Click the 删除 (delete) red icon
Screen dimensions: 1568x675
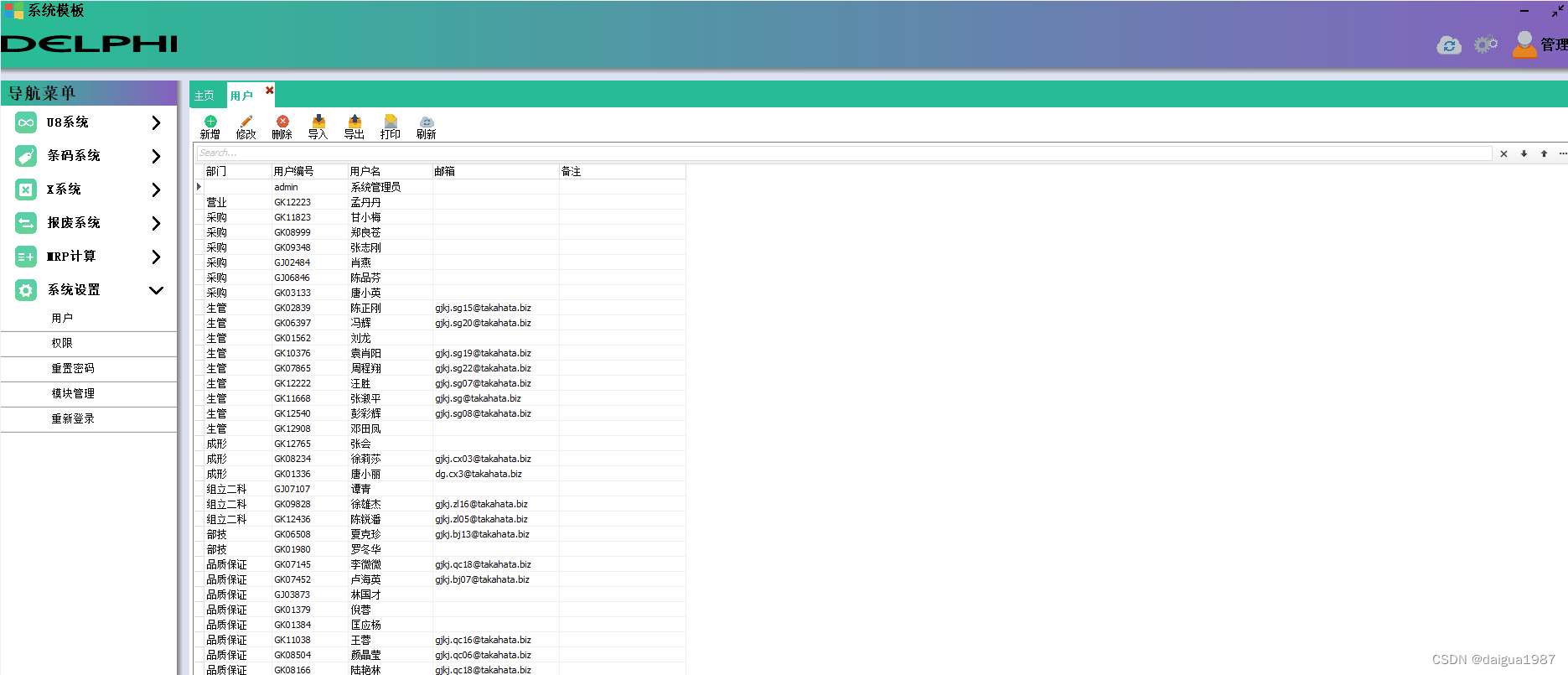tap(282, 122)
